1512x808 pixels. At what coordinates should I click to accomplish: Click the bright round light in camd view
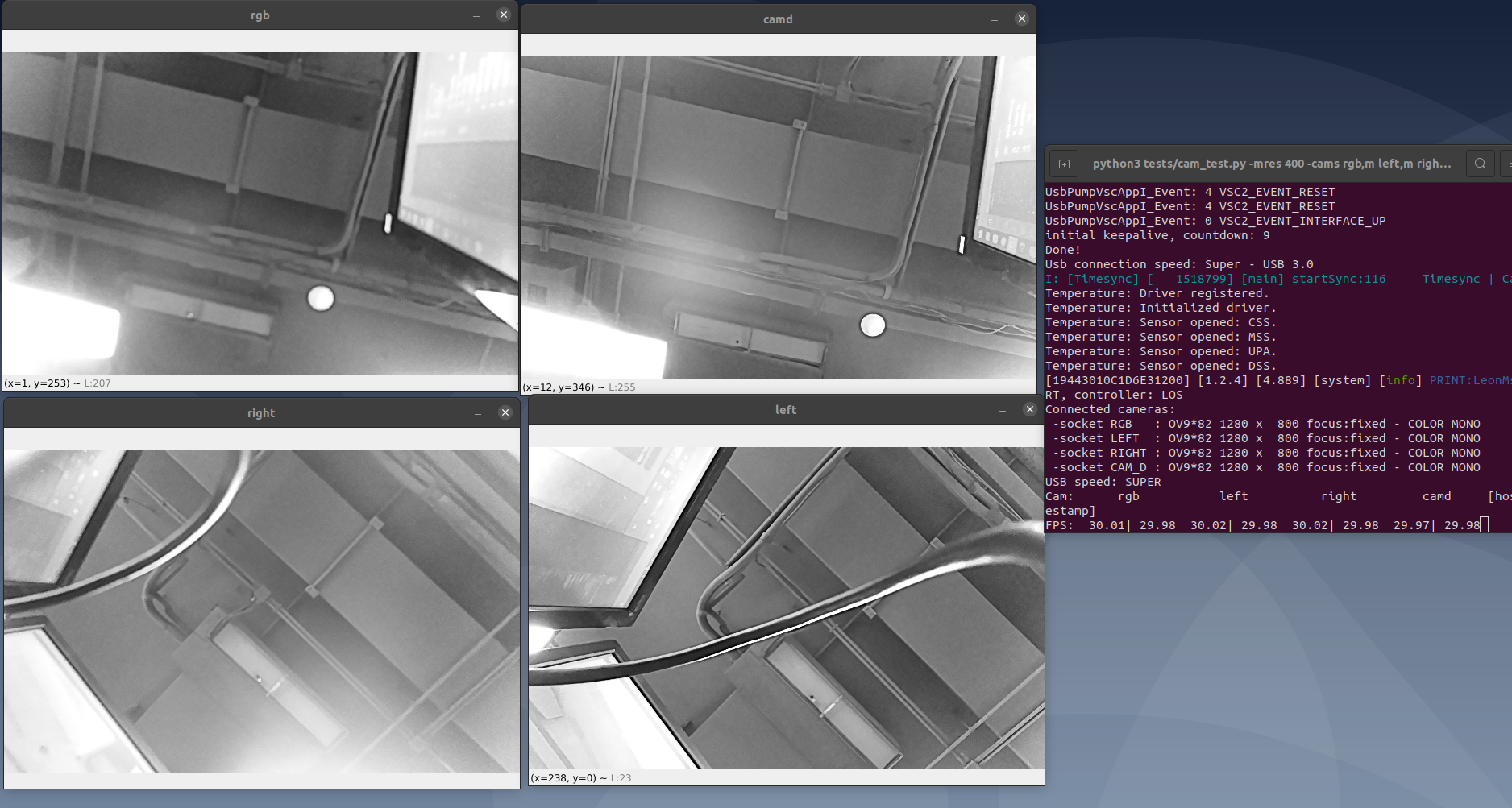pyautogui.click(x=872, y=325)
